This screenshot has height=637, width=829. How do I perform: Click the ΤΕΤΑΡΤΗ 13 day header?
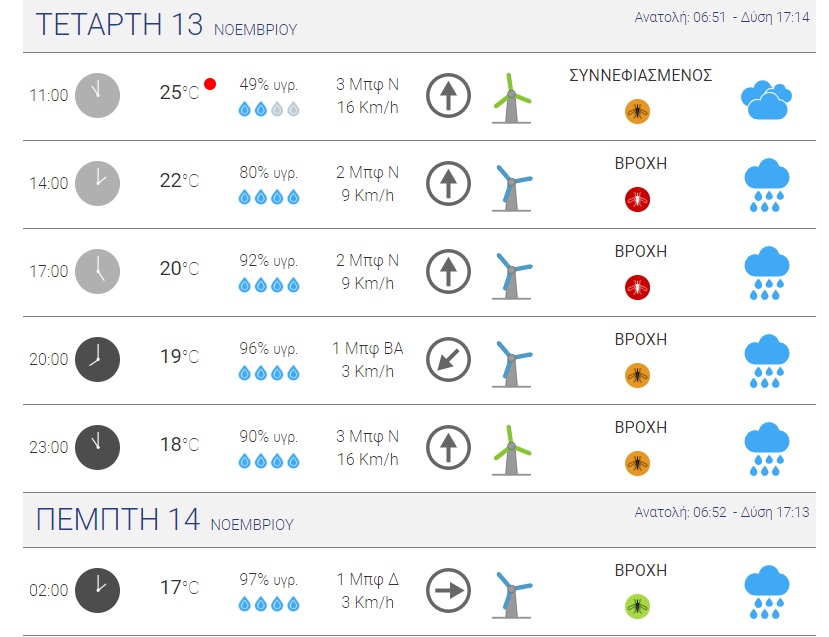[119, 26]
